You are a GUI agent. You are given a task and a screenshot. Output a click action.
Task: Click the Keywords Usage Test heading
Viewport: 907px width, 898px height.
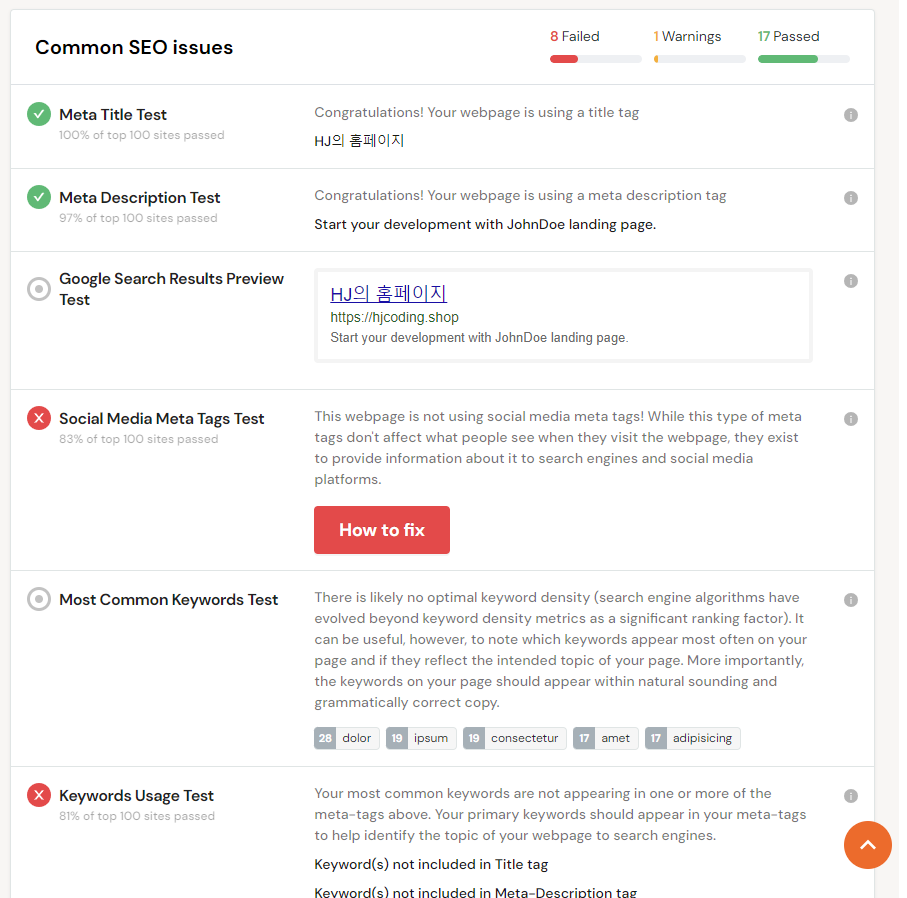[x=136, y=796]
